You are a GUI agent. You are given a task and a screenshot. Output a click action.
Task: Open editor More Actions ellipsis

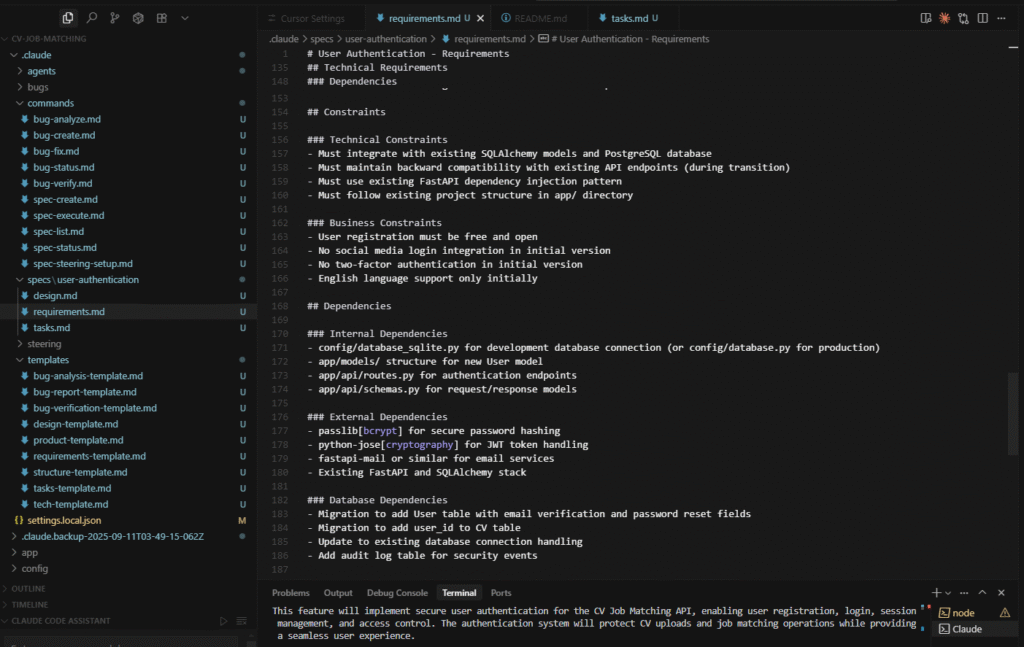(1001, 18)
